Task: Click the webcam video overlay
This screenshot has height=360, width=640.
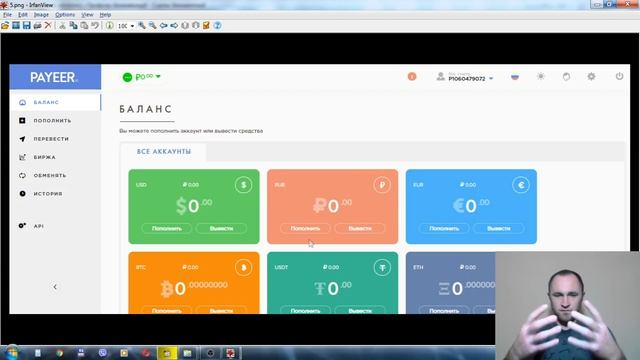Action: 567,306
